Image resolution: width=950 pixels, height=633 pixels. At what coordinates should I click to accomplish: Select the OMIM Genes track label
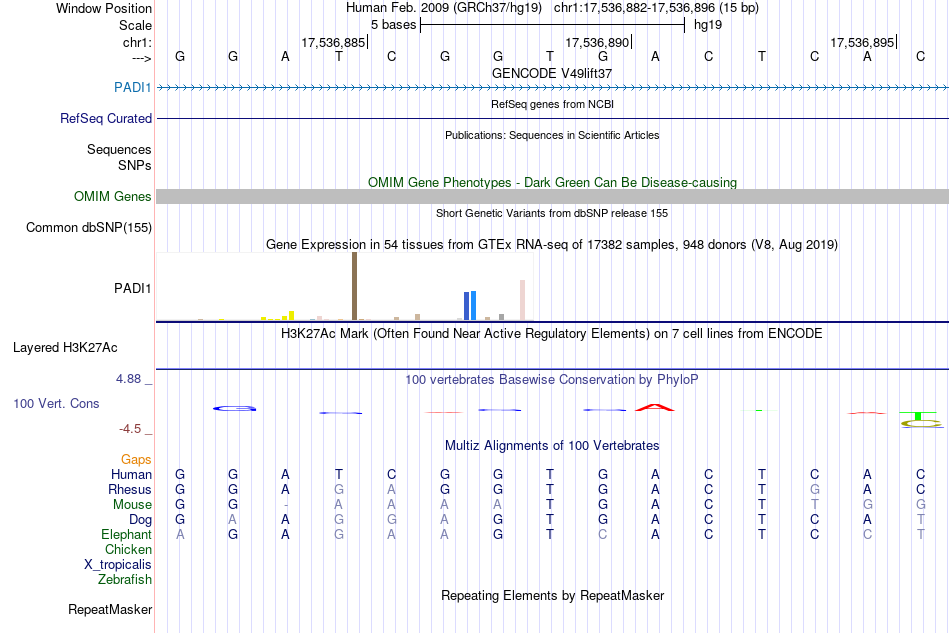coord(112,196)
